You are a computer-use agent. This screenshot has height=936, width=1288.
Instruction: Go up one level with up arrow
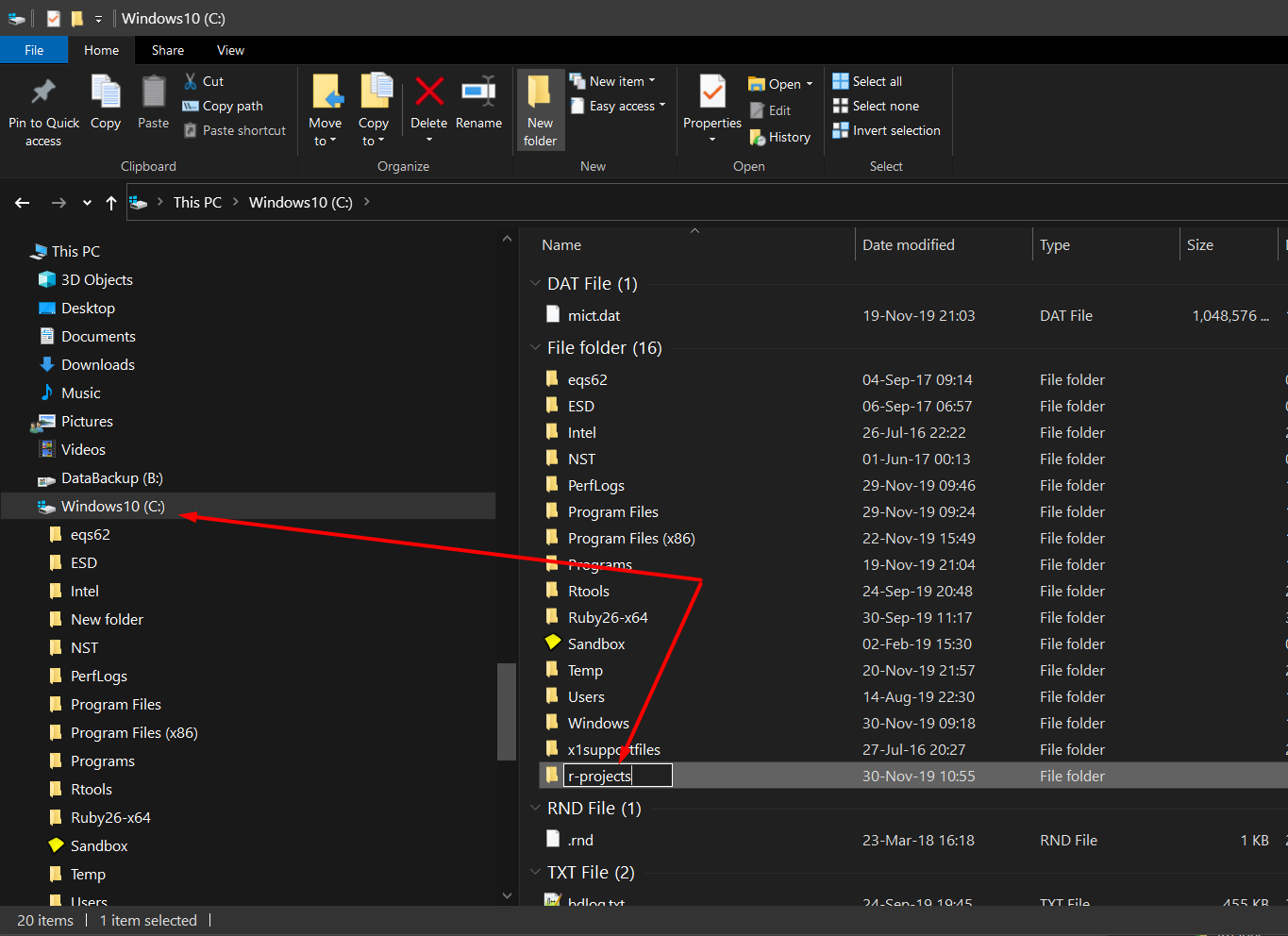[x=111, y=202]
